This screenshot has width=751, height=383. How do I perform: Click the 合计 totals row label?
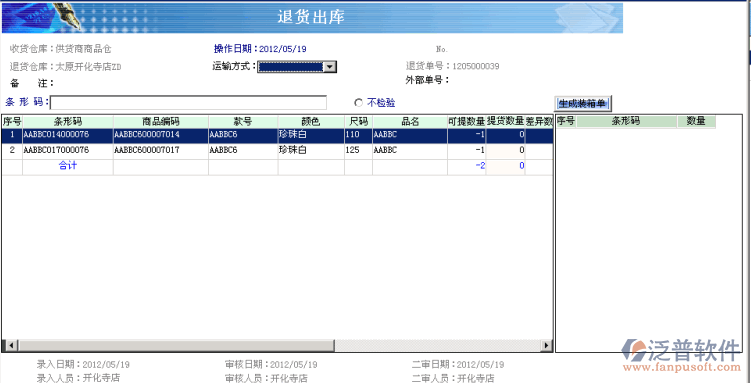(68, 166)
